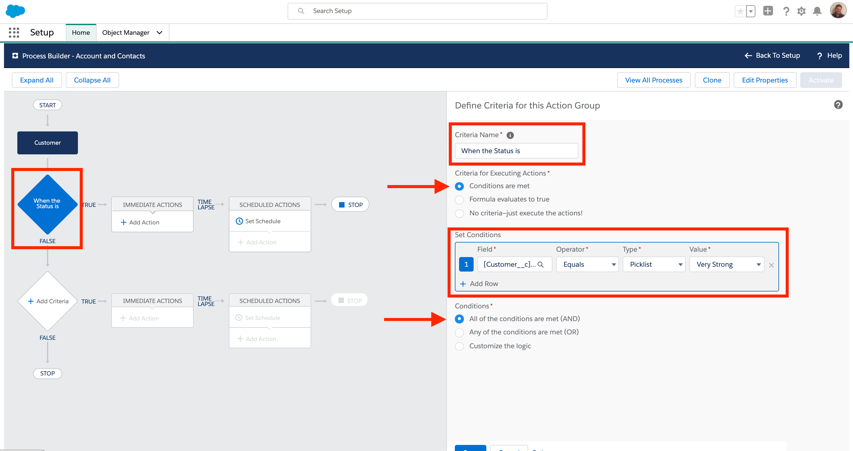The height and width of the screenshot is (451, 853).
Task: Click Add Row under Set Conditions
Action: tap(479, 284)
